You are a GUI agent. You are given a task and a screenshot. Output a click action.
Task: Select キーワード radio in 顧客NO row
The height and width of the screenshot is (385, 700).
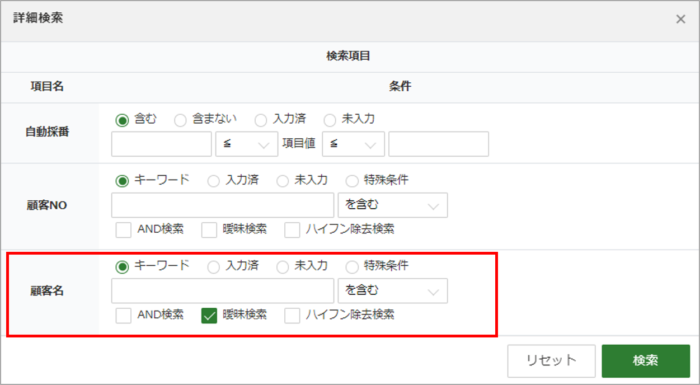coord(122,181)
